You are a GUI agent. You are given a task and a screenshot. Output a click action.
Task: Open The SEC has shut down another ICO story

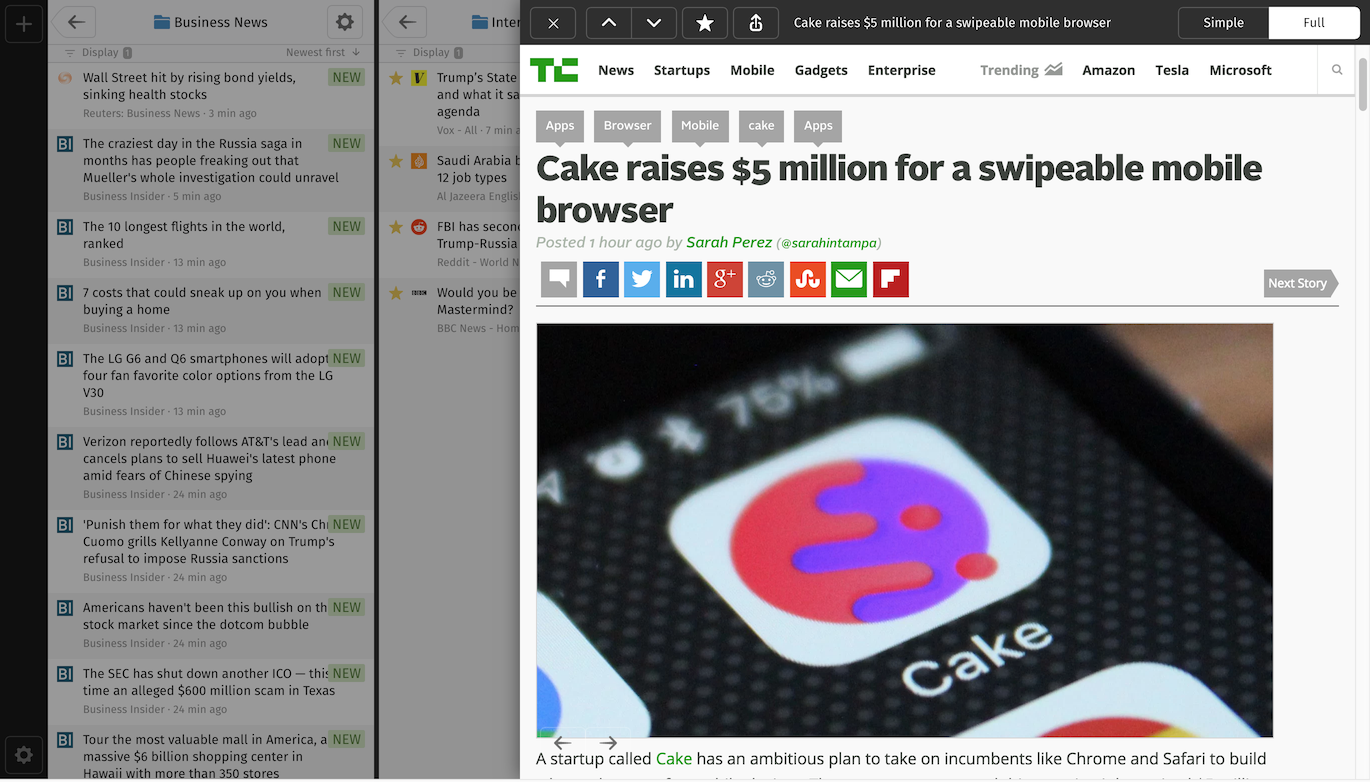(211, 691)
